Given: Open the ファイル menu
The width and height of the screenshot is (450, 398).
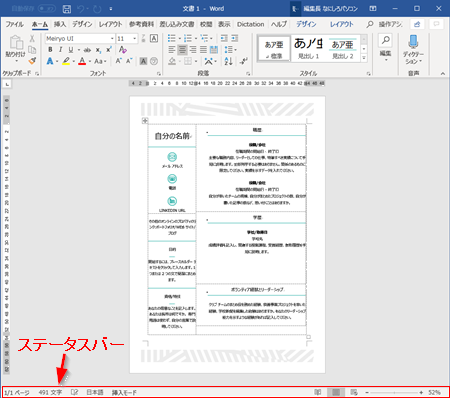Looking at the screenshot, I should point(14,24).
